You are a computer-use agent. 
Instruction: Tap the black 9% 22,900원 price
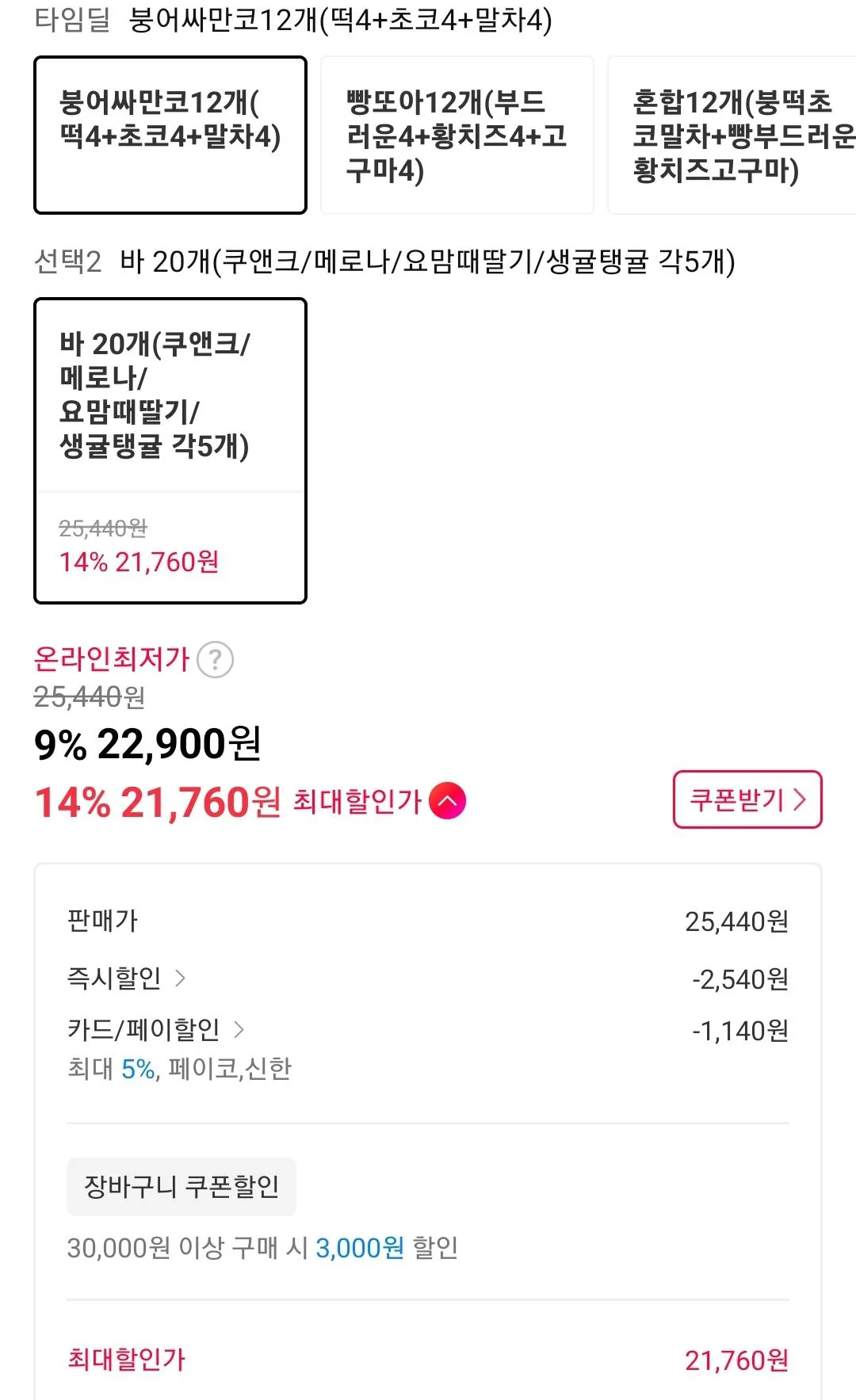147,744
